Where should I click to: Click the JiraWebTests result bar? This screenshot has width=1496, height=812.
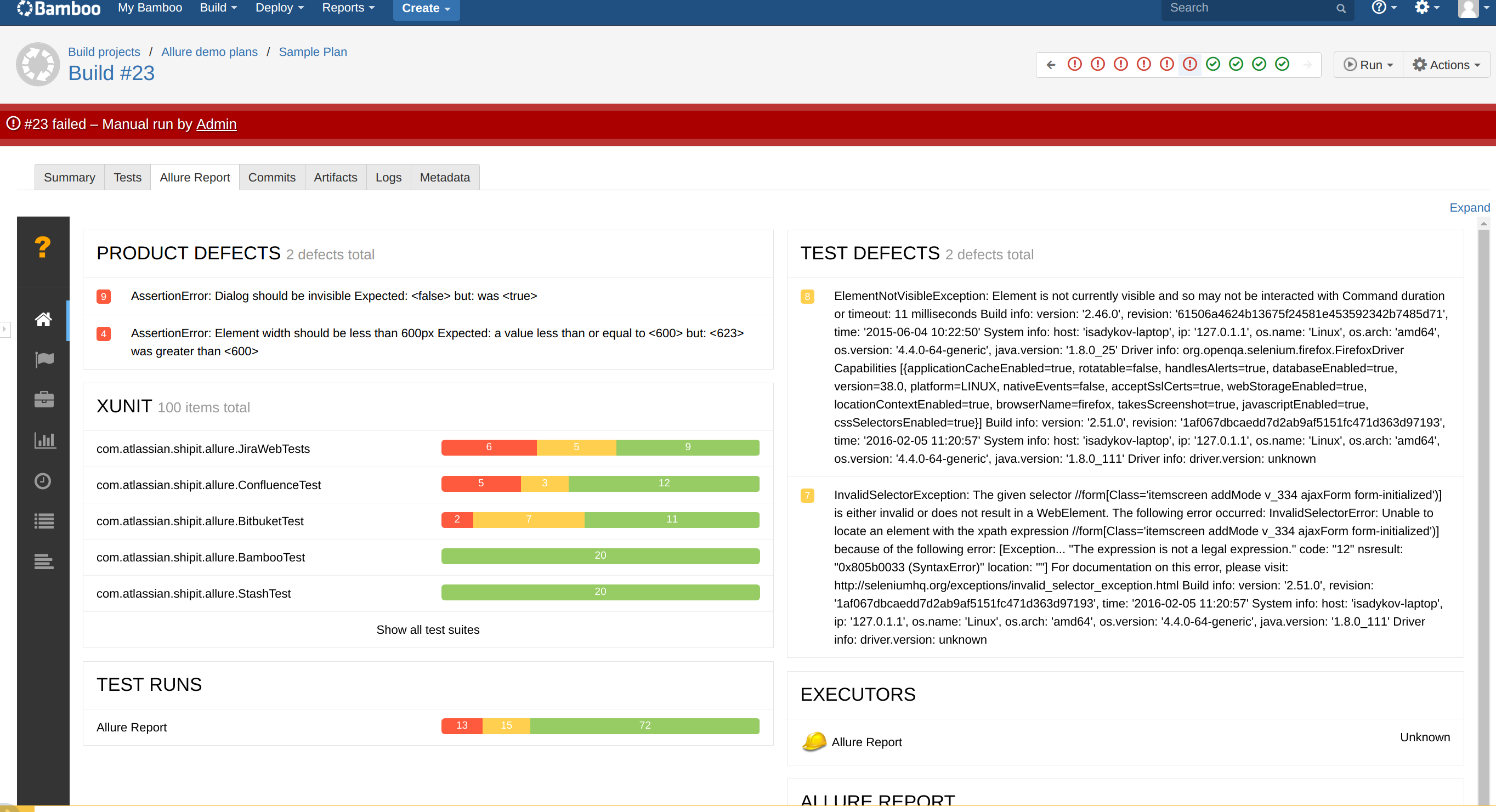(600, 447)
